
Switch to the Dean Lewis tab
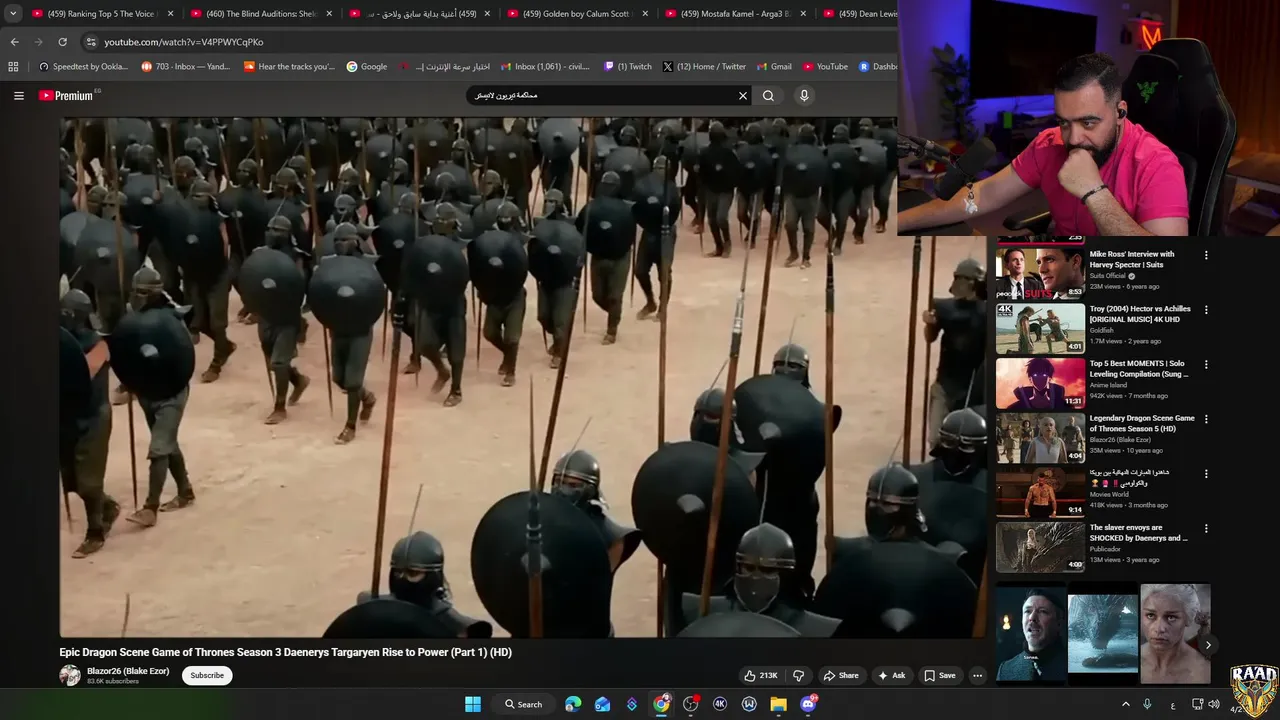pyautogui.click(x=858, y=14)
